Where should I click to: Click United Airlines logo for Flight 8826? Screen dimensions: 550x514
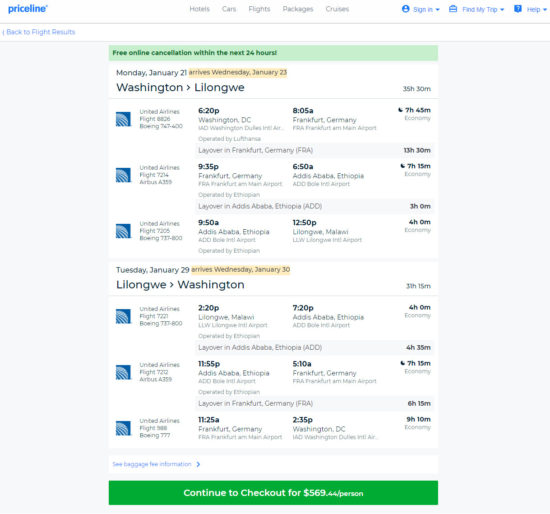123,119
